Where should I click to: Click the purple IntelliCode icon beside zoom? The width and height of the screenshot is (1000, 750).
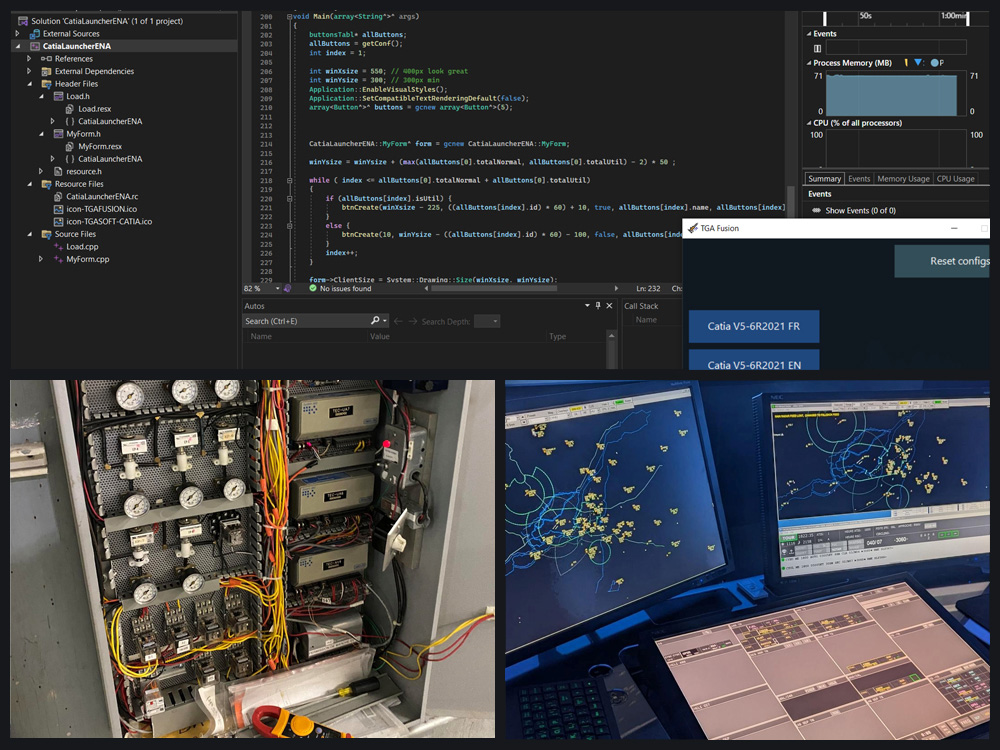pyautogui.click(x=287, y=288)
